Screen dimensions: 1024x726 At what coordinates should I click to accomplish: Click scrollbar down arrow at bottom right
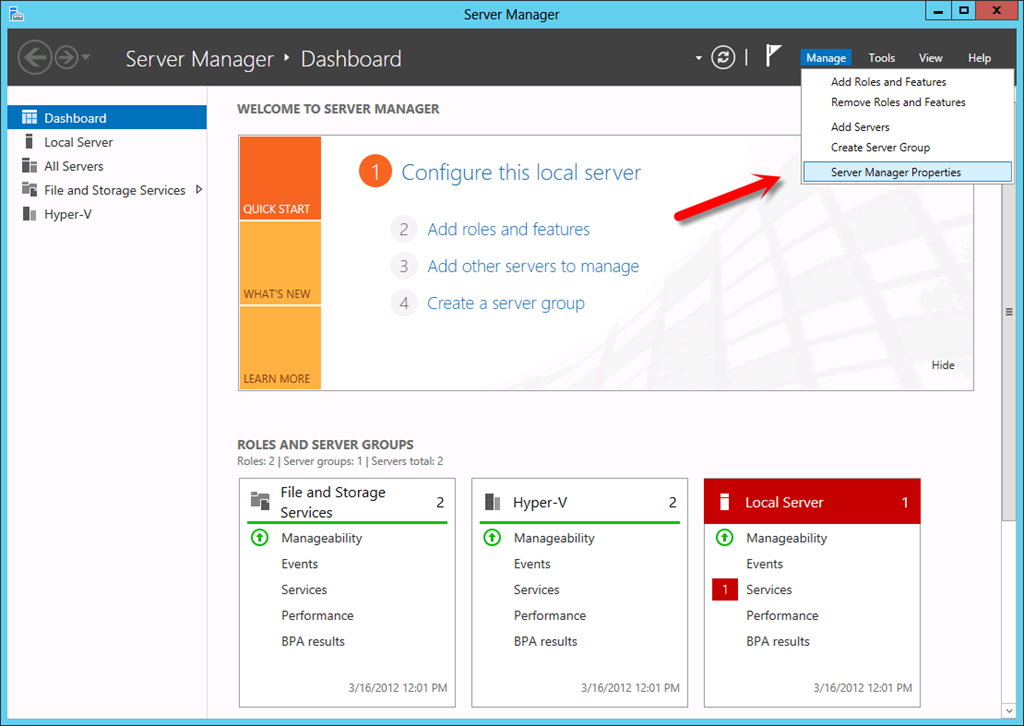coord(1009,710)
